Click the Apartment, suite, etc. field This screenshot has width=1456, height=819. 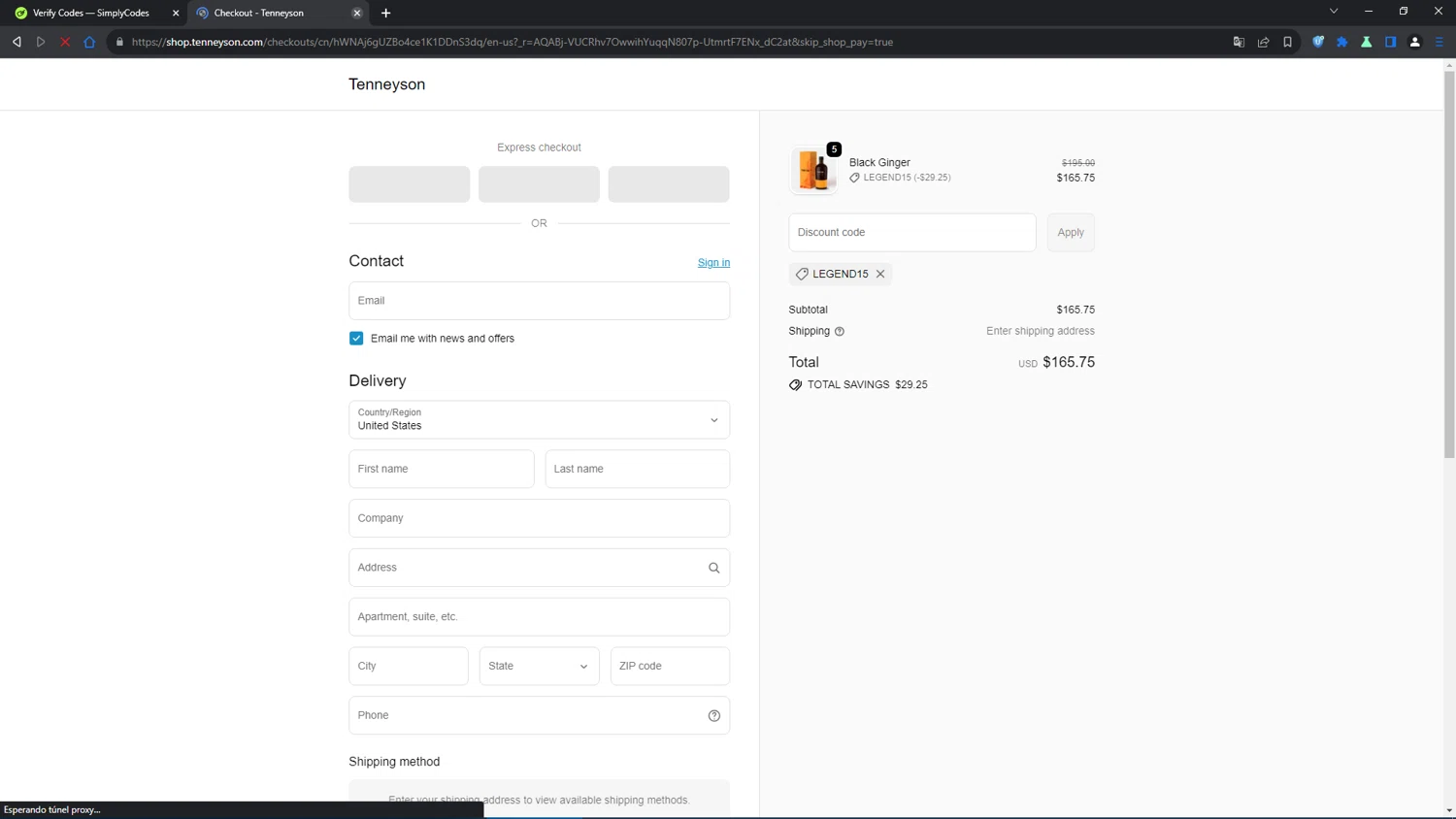pos(539,617)
